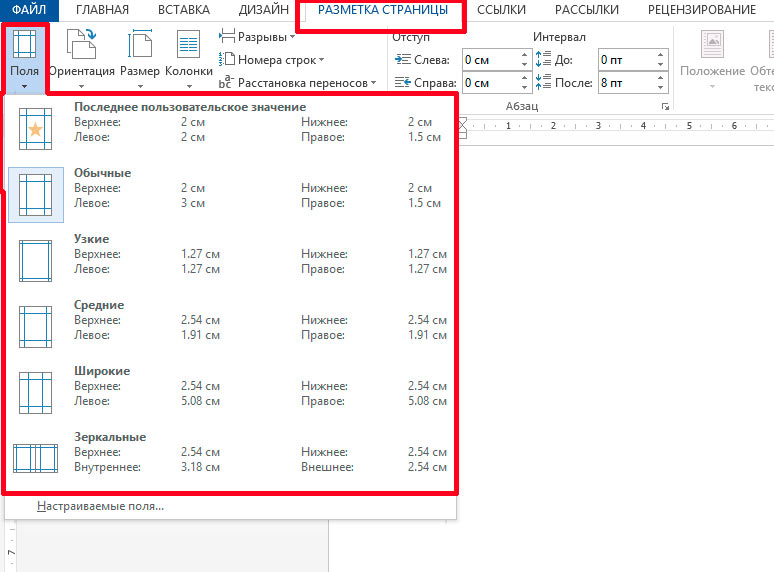Expand the Размер dropdown arrow

(x=140, y=86)
